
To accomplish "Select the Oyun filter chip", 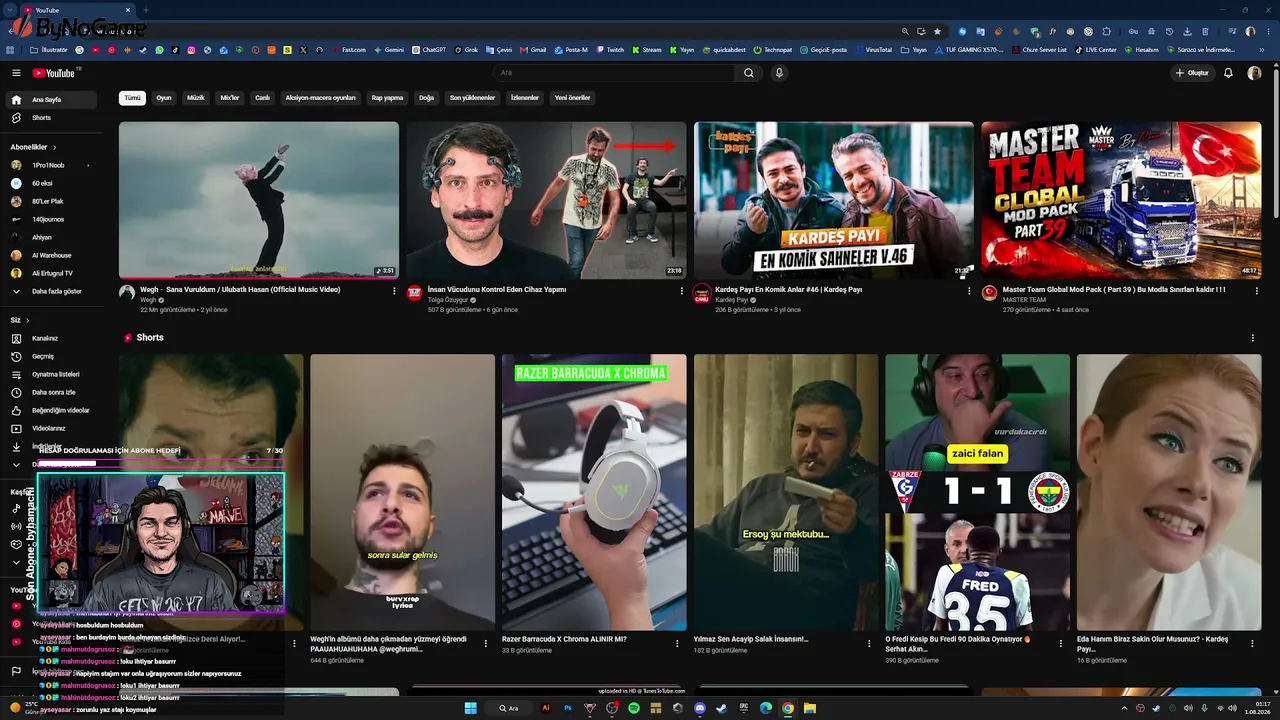I will click(164, 98).
